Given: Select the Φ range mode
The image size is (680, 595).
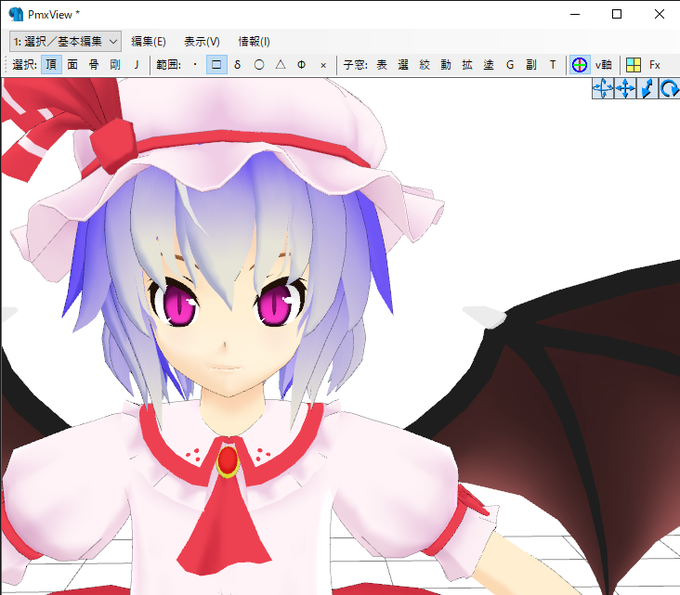Looking at the screenshot, I should point(301,65).
